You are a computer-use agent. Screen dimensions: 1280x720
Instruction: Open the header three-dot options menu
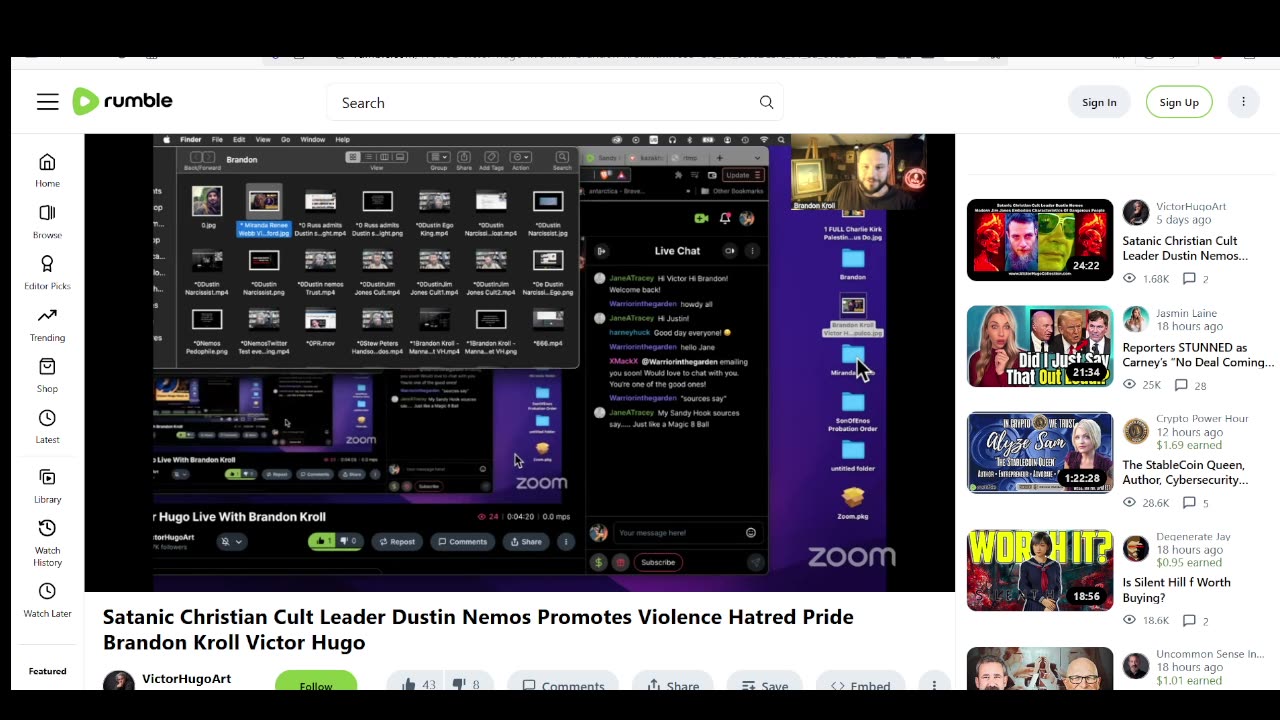pyautogui.click(x=1243, y=102)
